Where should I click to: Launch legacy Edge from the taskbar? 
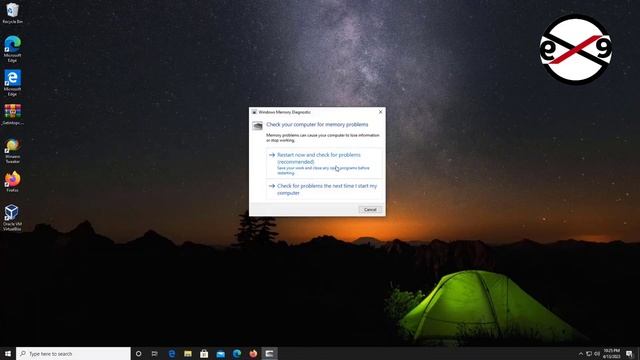pyautogui.click(x=171, y=353)
